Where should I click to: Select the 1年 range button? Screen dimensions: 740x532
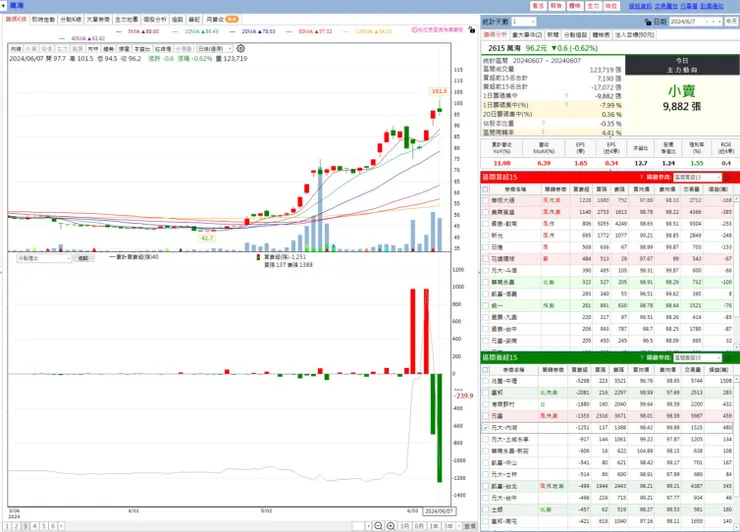(433, 526)
